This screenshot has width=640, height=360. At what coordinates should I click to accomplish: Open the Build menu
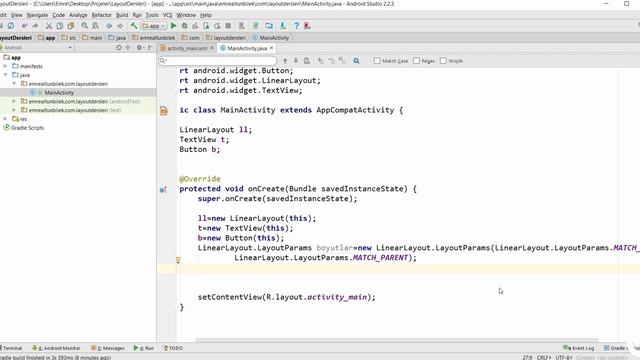pyautogui.click(x=122, y=15)
